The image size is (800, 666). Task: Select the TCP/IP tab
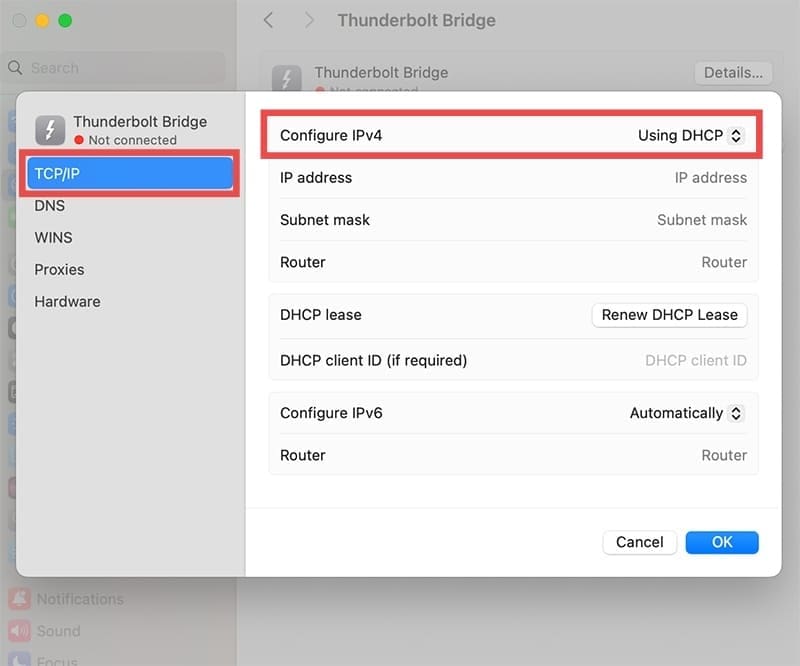(130, 173)
